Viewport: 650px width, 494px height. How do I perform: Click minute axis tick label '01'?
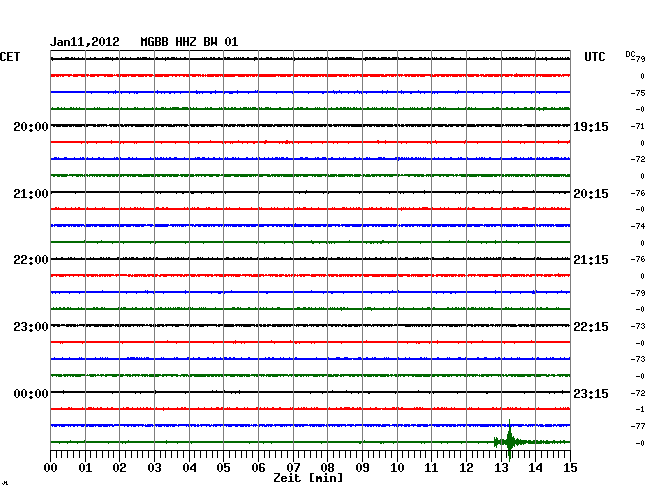(85, 468)
